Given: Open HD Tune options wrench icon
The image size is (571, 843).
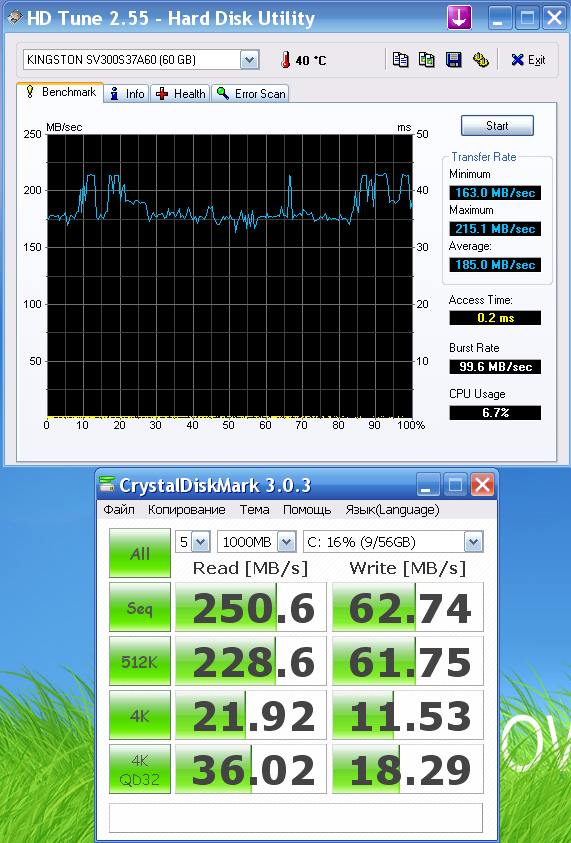Looking at the screenshot, I should pyautogui.click(x=481, y=59).
